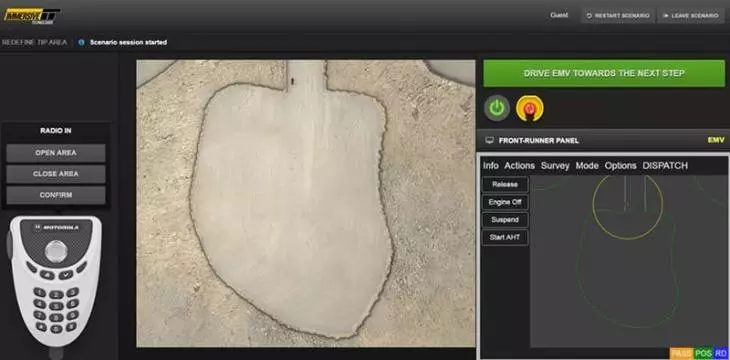The image size is (730, 360).
Task: Click the Immersive Technologies logo
Action: point(32,16)
